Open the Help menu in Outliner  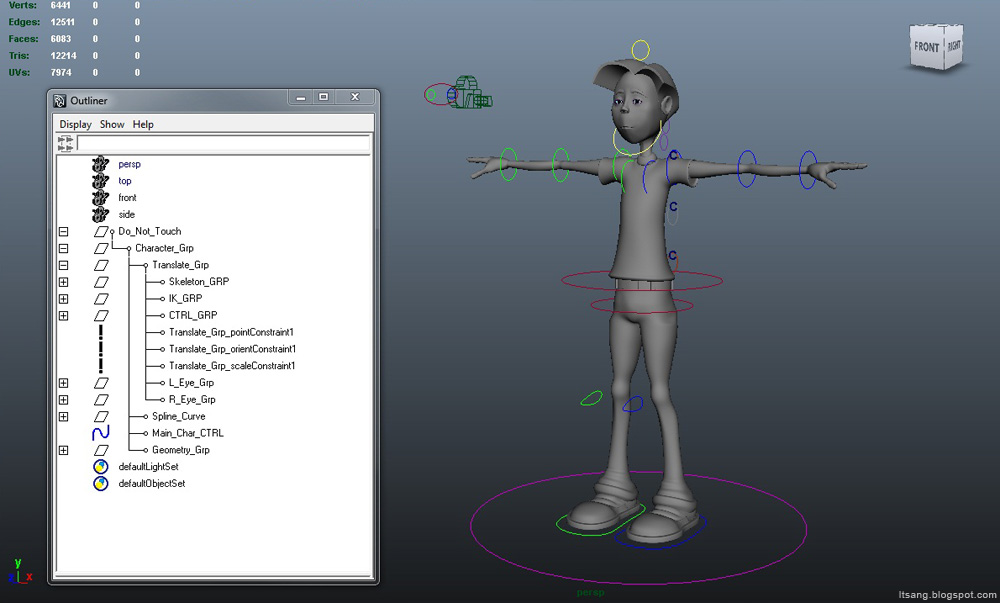pos(143,124)
